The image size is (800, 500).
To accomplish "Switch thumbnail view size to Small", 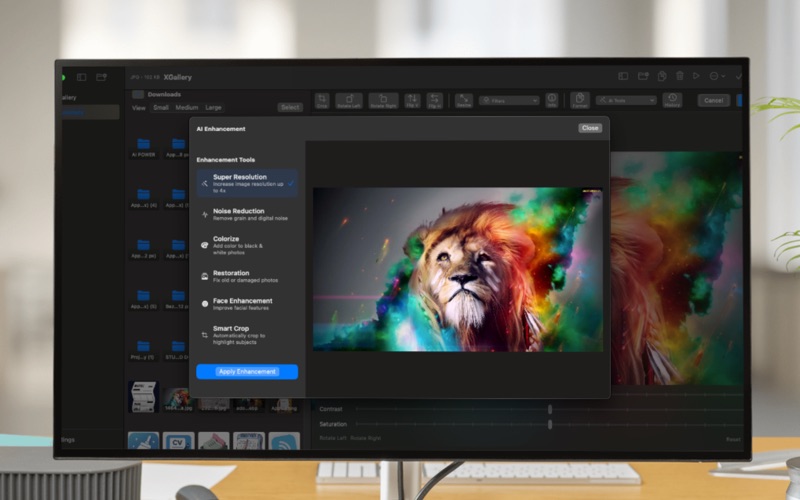I will point(161,108).
